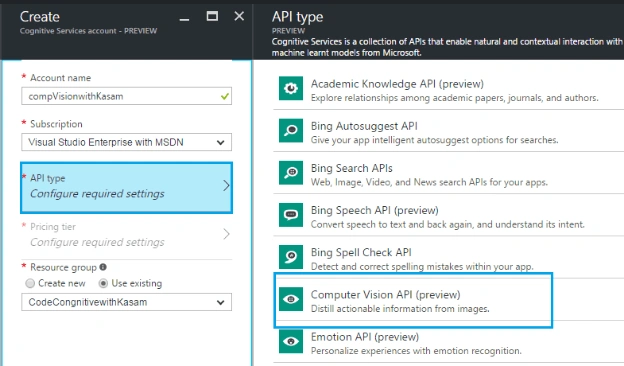This screenshot has height=366, width=624.
Task: Click 'Configure required settings' under API type
Action: pos(97,194)
